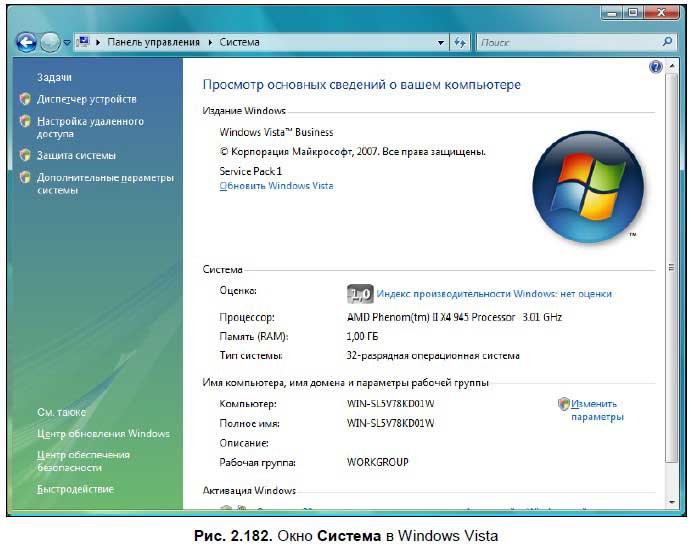This screenshot has width=691, height=549.
Task: Click the refresh button beside address bar
Action: pyautogui.click(x=460, y=43)
